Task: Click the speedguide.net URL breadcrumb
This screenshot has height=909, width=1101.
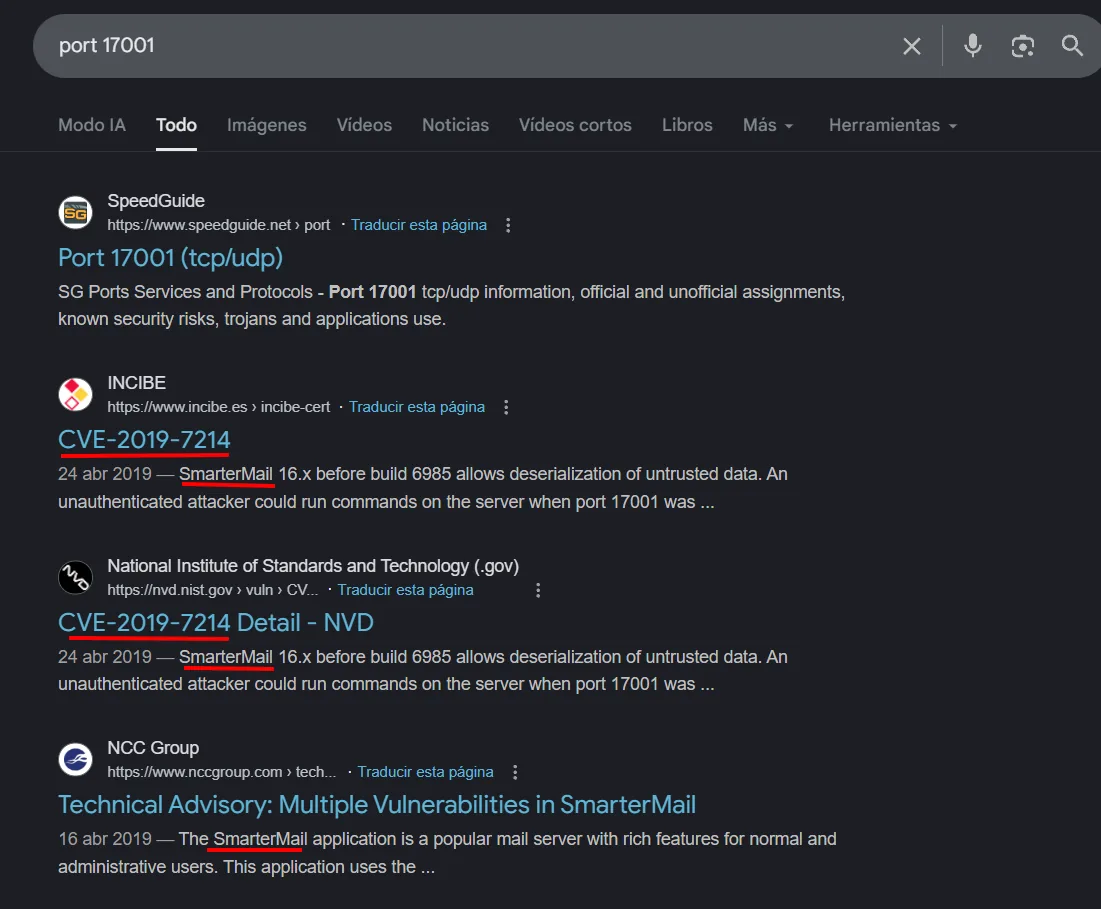Action: pyautogui.click(x=218, y=225)
